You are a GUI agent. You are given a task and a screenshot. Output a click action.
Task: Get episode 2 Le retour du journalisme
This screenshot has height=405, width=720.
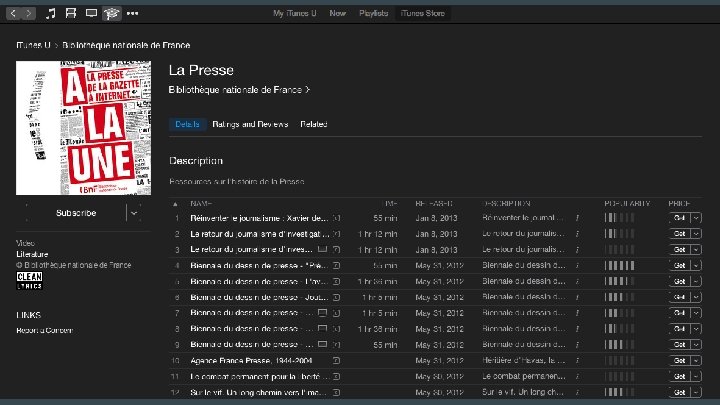[680, 234]
